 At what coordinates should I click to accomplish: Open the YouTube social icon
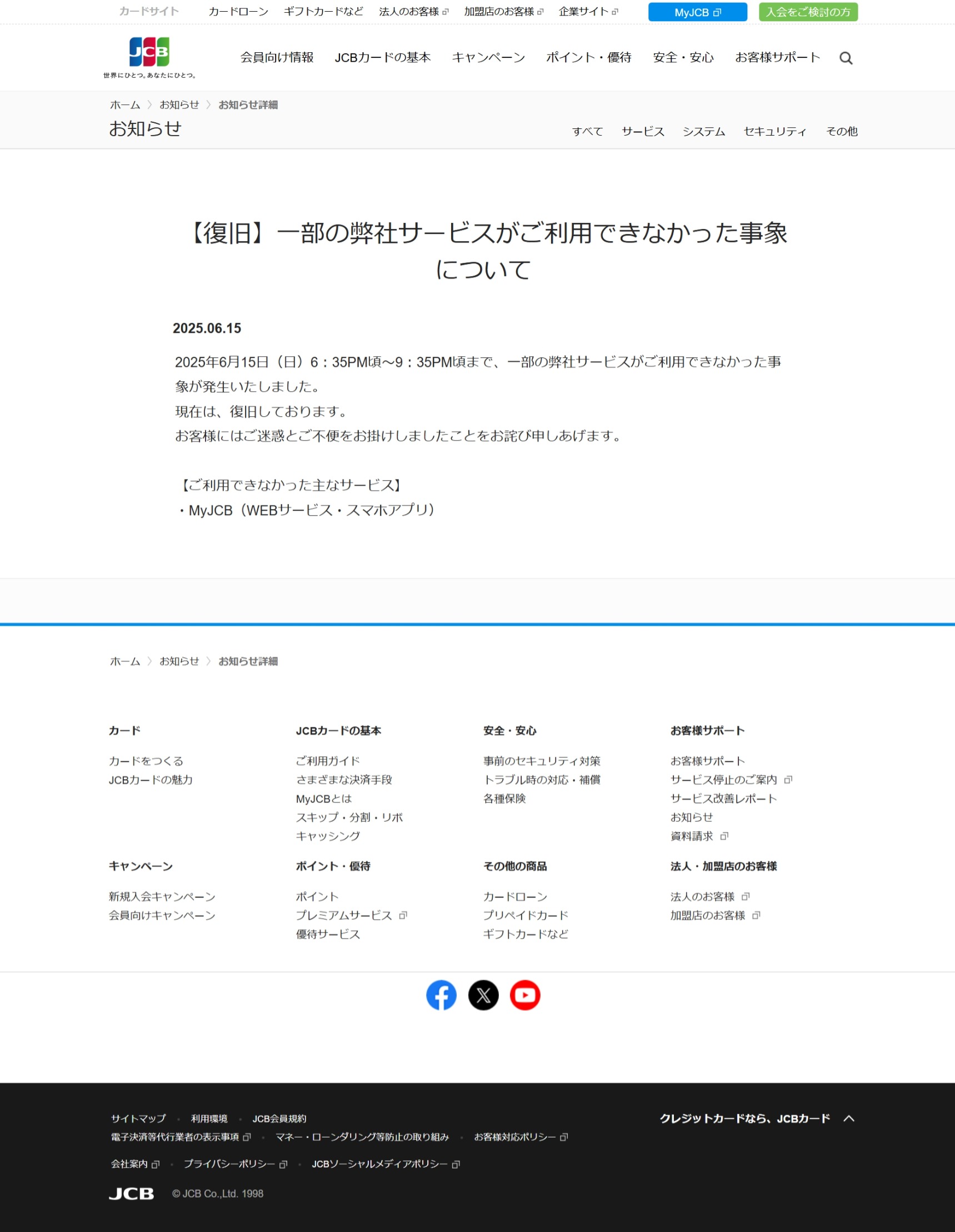pyautogui.click(x=525, y=995)
